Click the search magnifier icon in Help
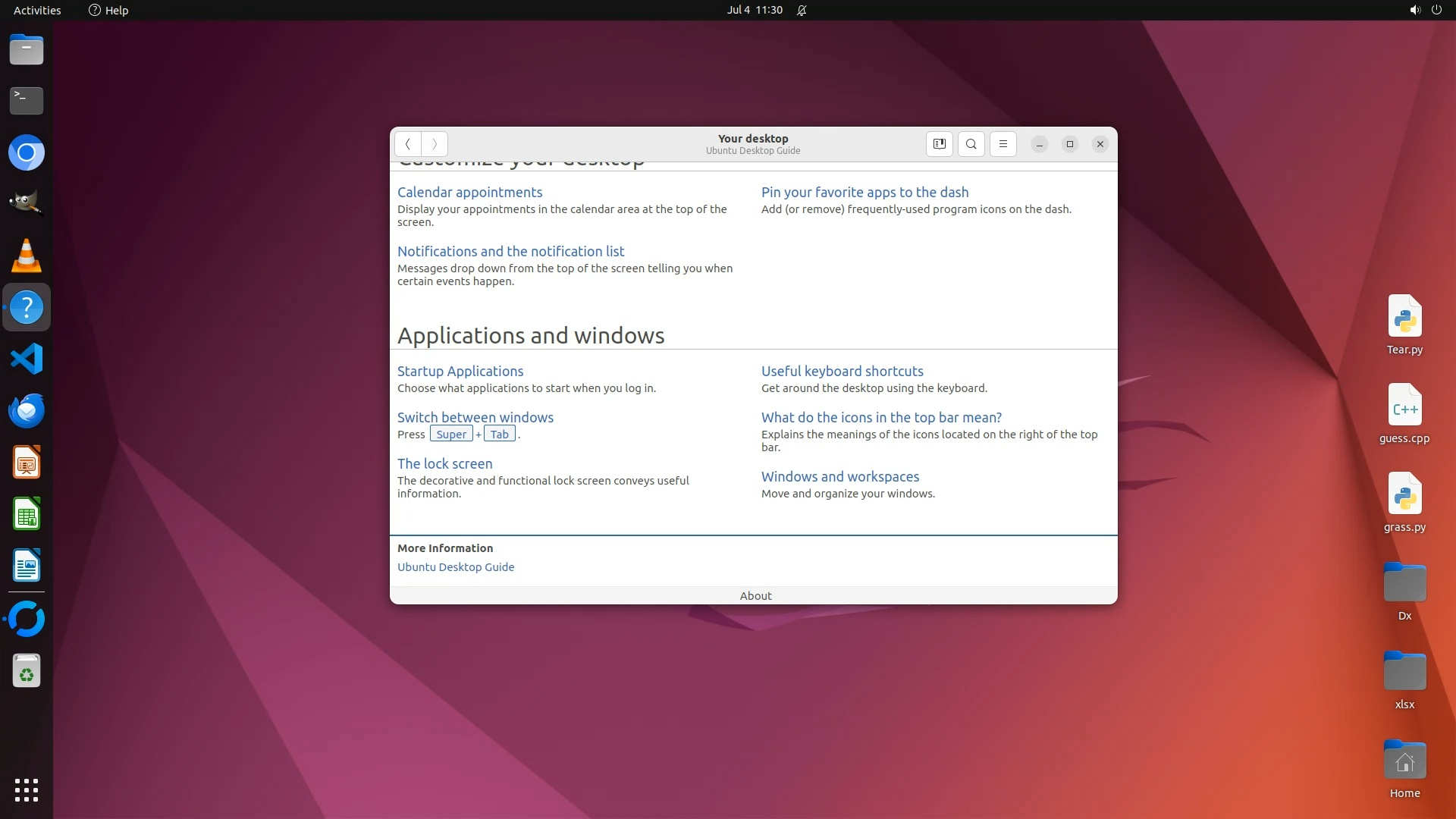 point(971,144)
